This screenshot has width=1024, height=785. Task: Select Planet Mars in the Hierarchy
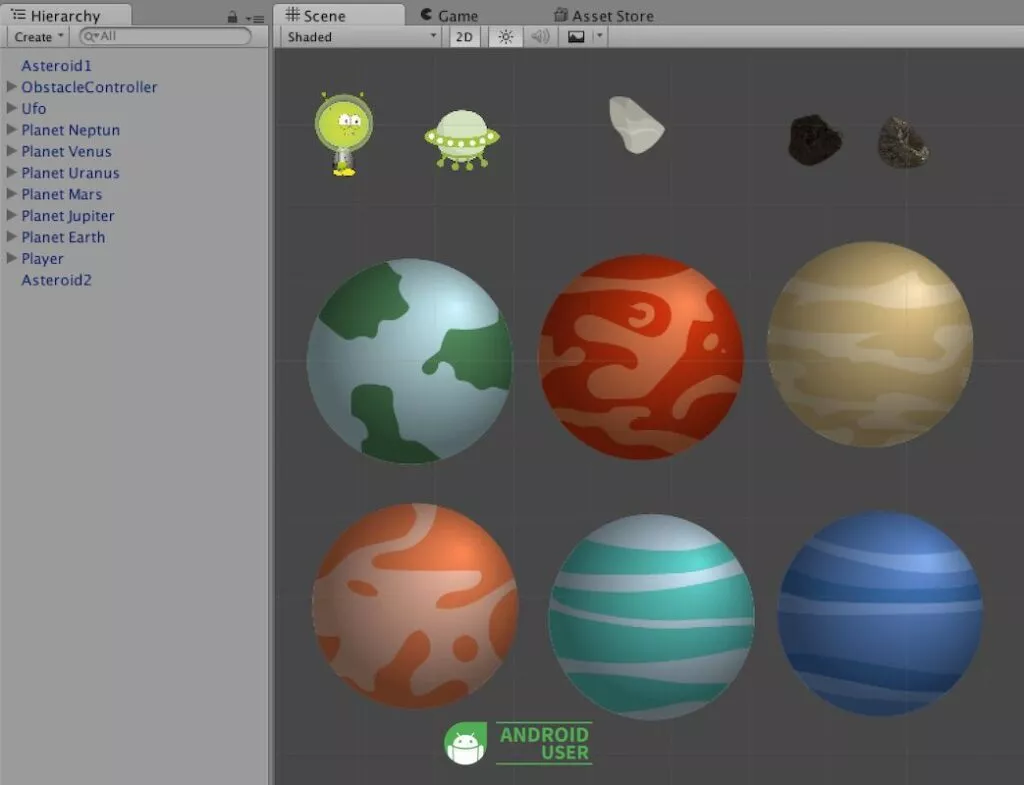point(61,194)
